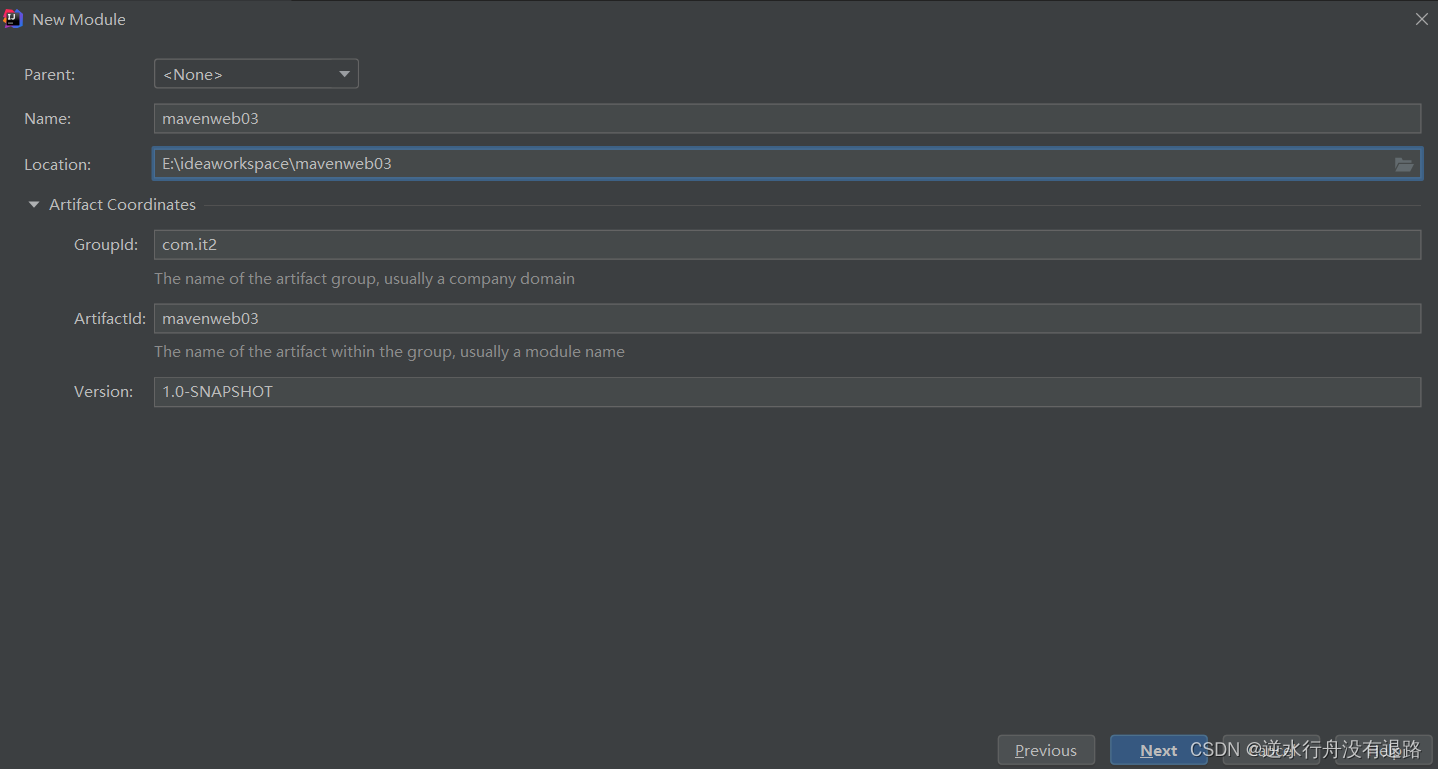Click the Artifact Coordinates section label
1438x769 pixels.
[x=122, y=205]
